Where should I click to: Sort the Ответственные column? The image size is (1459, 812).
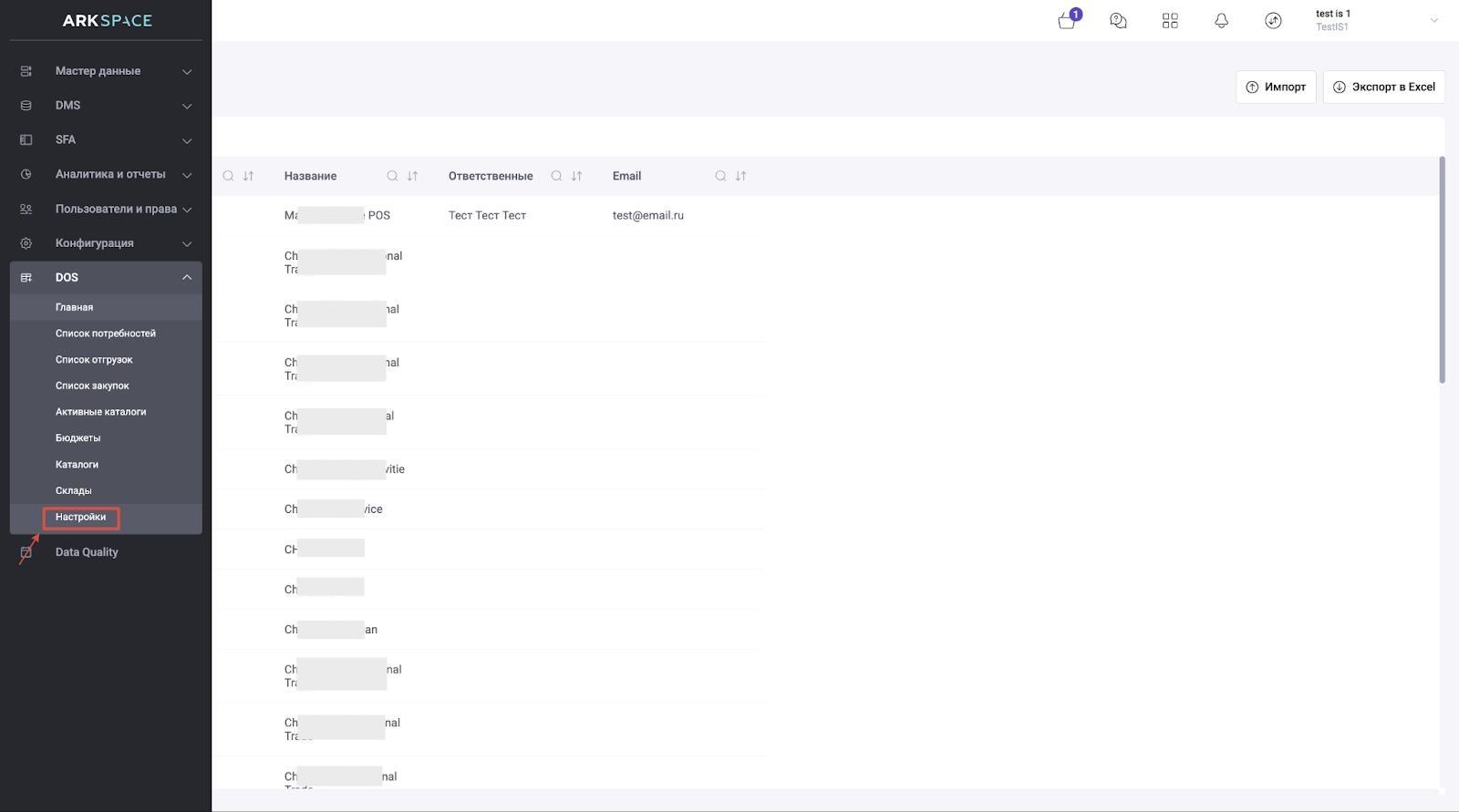click(x=576, y=176)
